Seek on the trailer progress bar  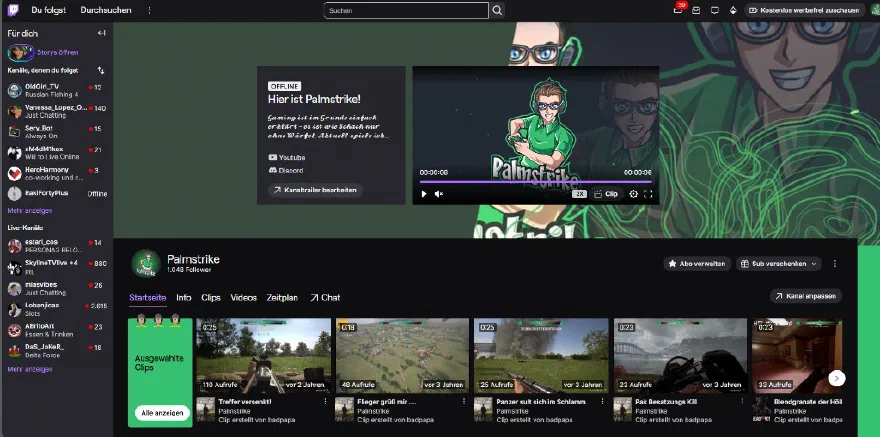click(x=535, y=182)
